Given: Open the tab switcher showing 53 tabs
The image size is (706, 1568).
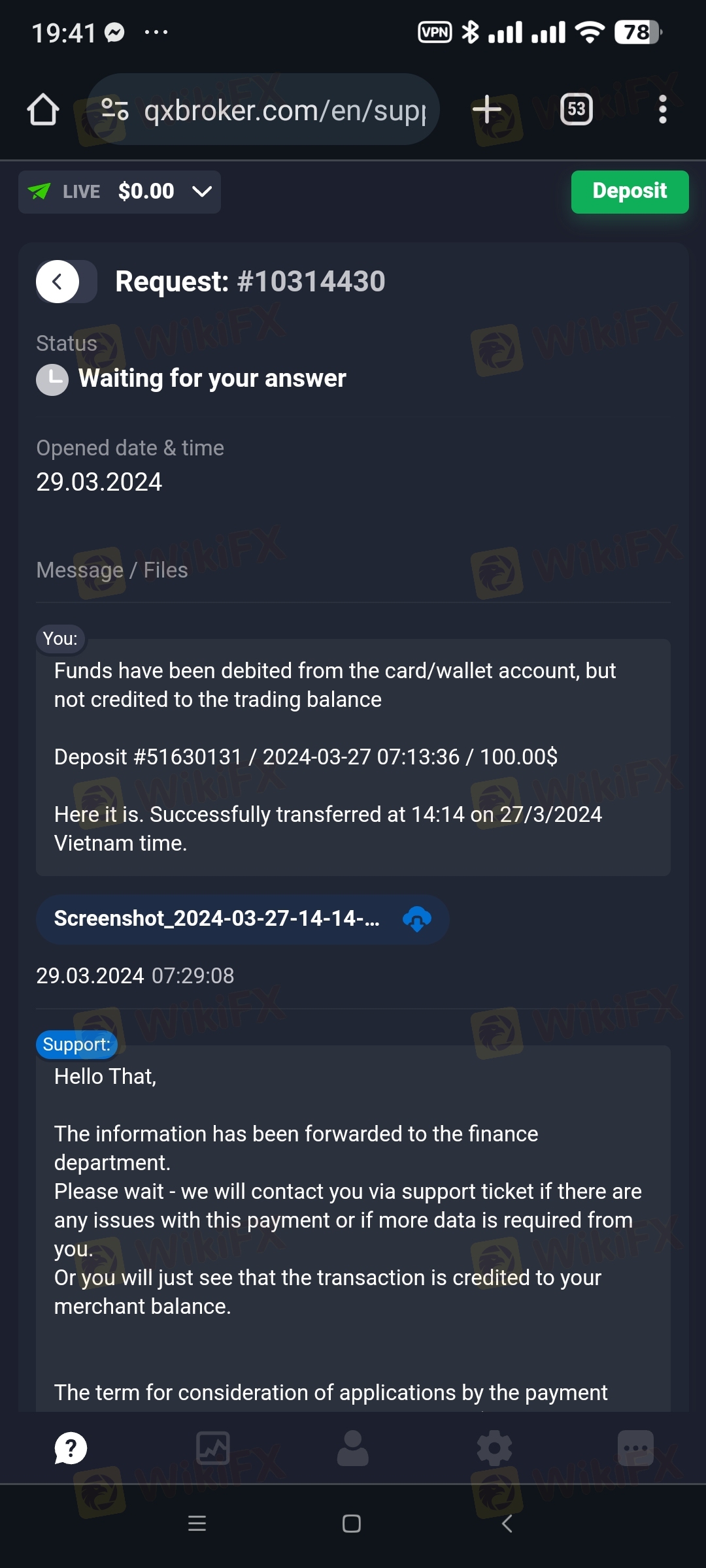Looking at the screenshot, I should pos(577,109).
